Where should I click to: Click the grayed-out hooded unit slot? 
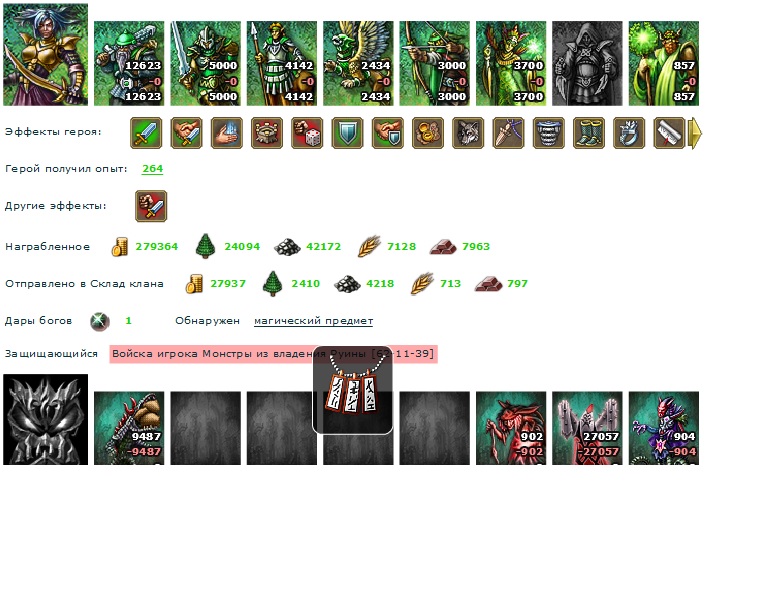pyautogui.click(x=587, y=63)
